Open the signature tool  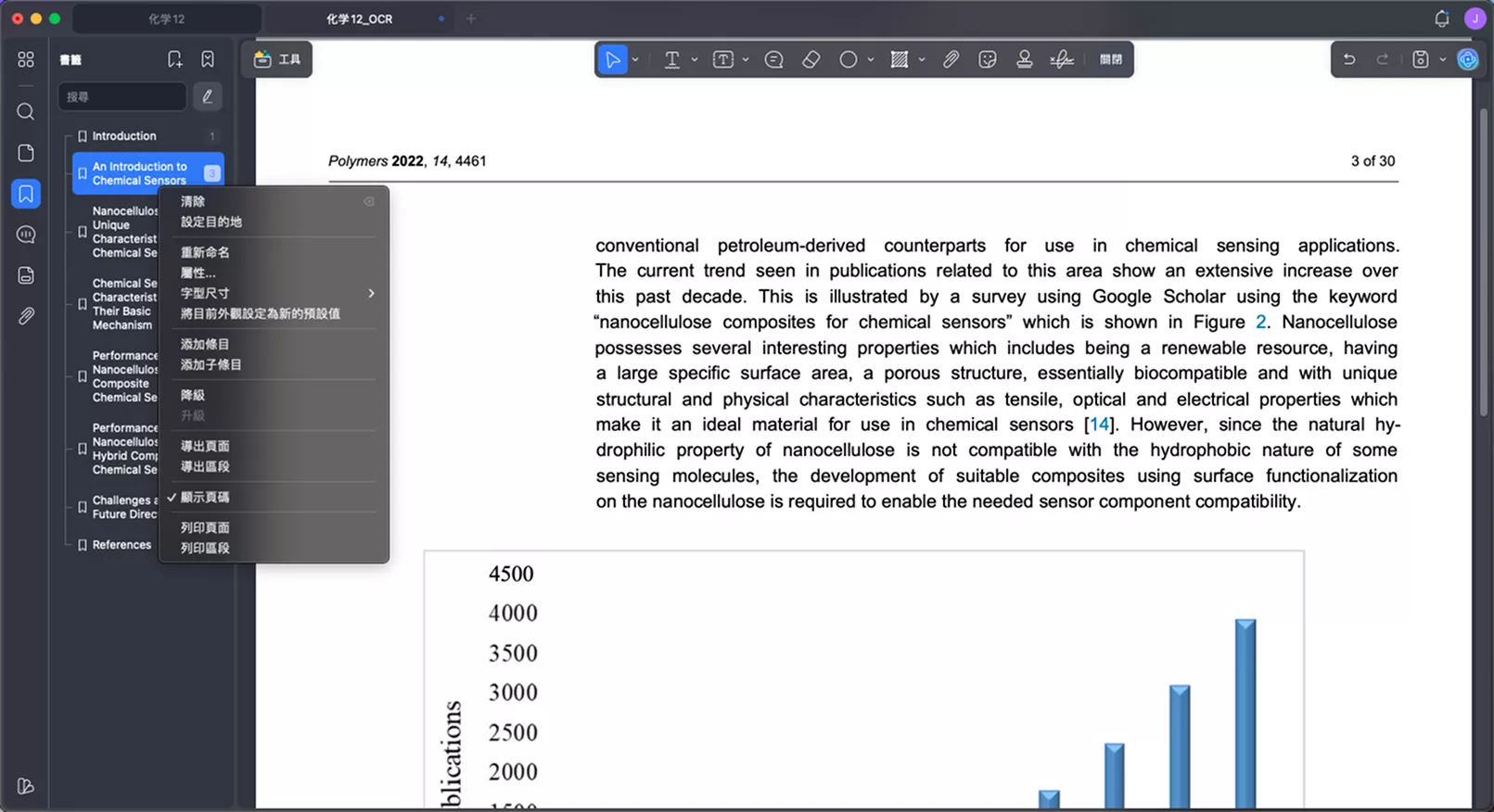(x=1062, y=59)
